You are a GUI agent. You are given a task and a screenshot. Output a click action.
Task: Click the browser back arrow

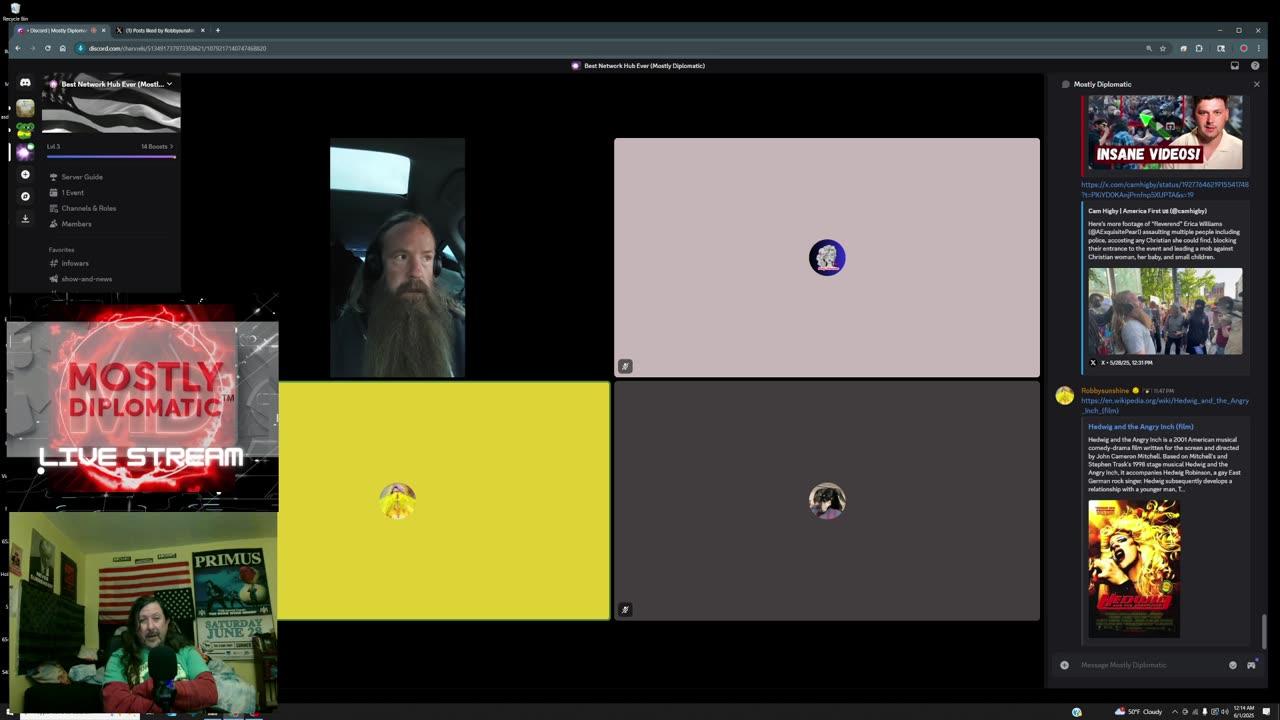17,48
